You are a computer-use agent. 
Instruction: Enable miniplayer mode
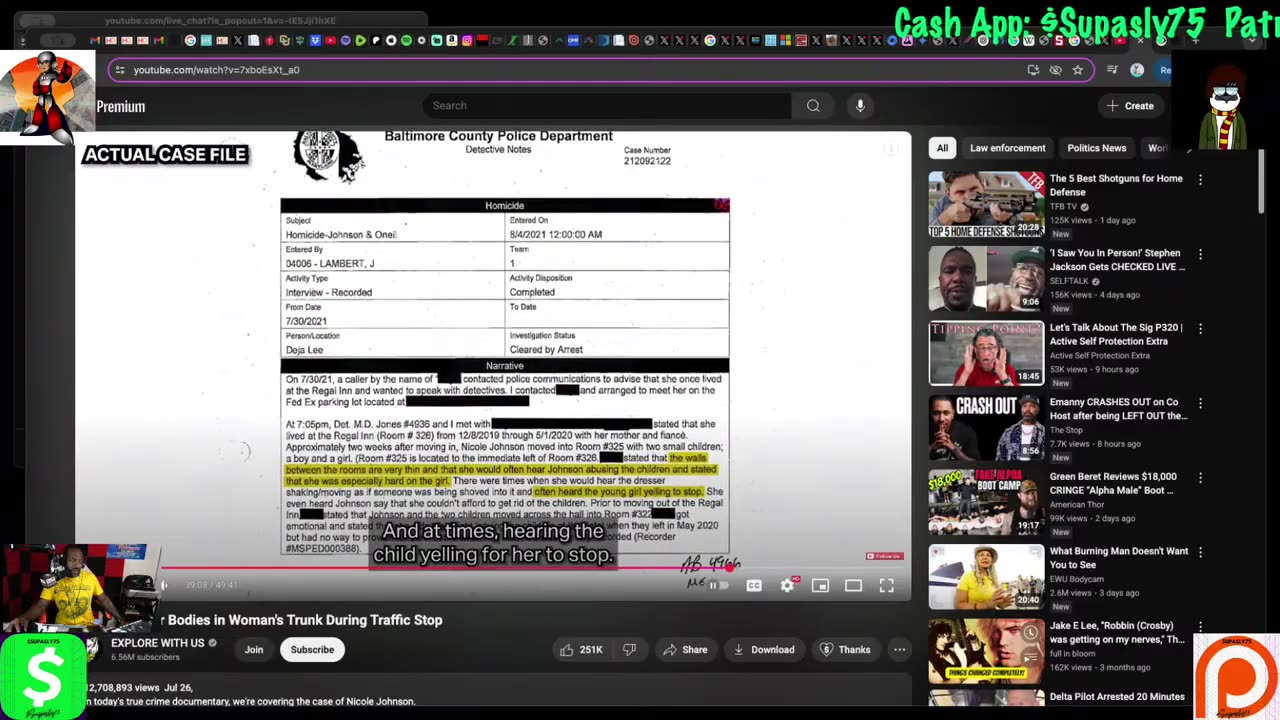tap(820, 586)
